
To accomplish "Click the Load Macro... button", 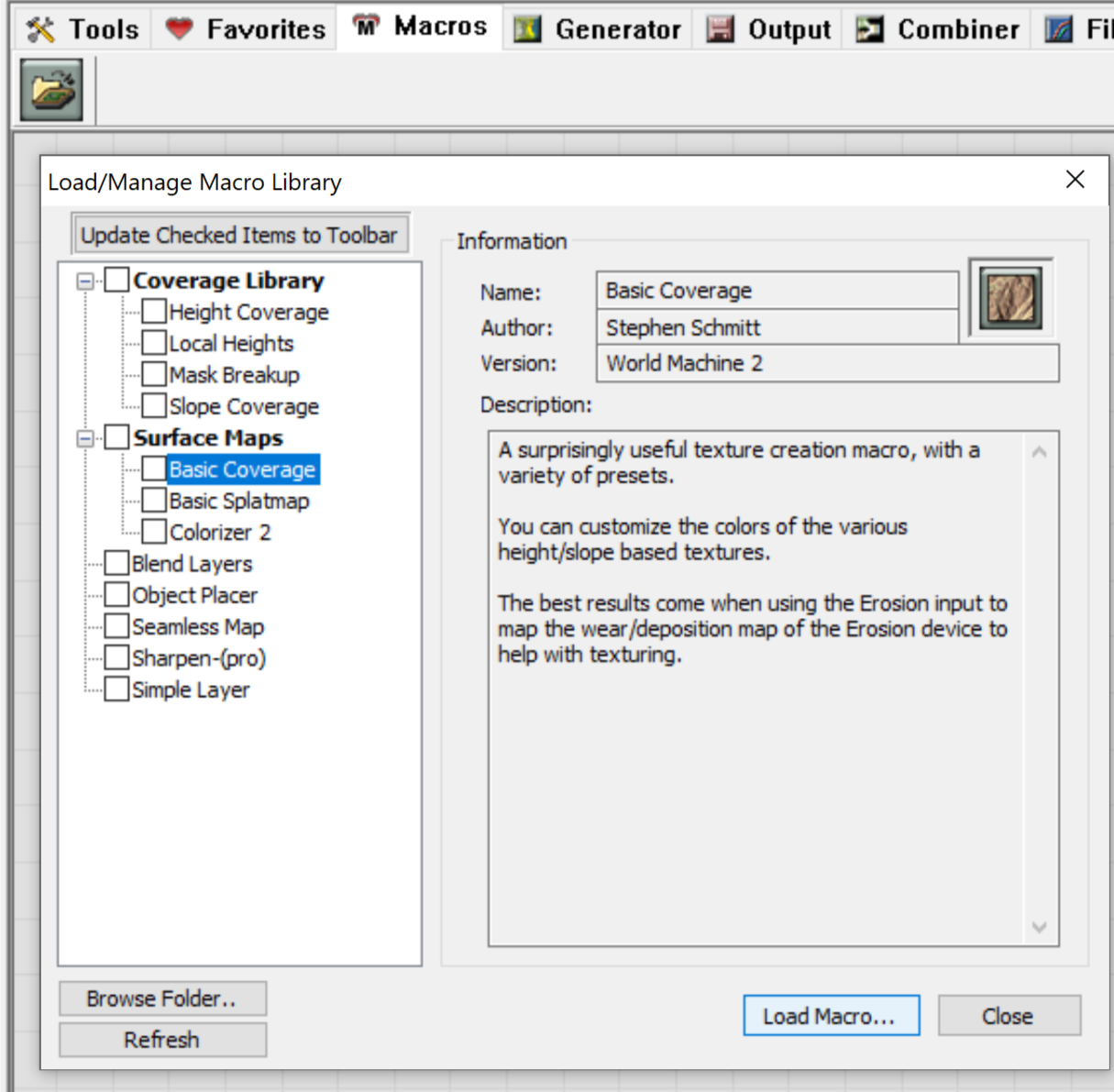I will pyautogui.click(x=831, y=1016).
